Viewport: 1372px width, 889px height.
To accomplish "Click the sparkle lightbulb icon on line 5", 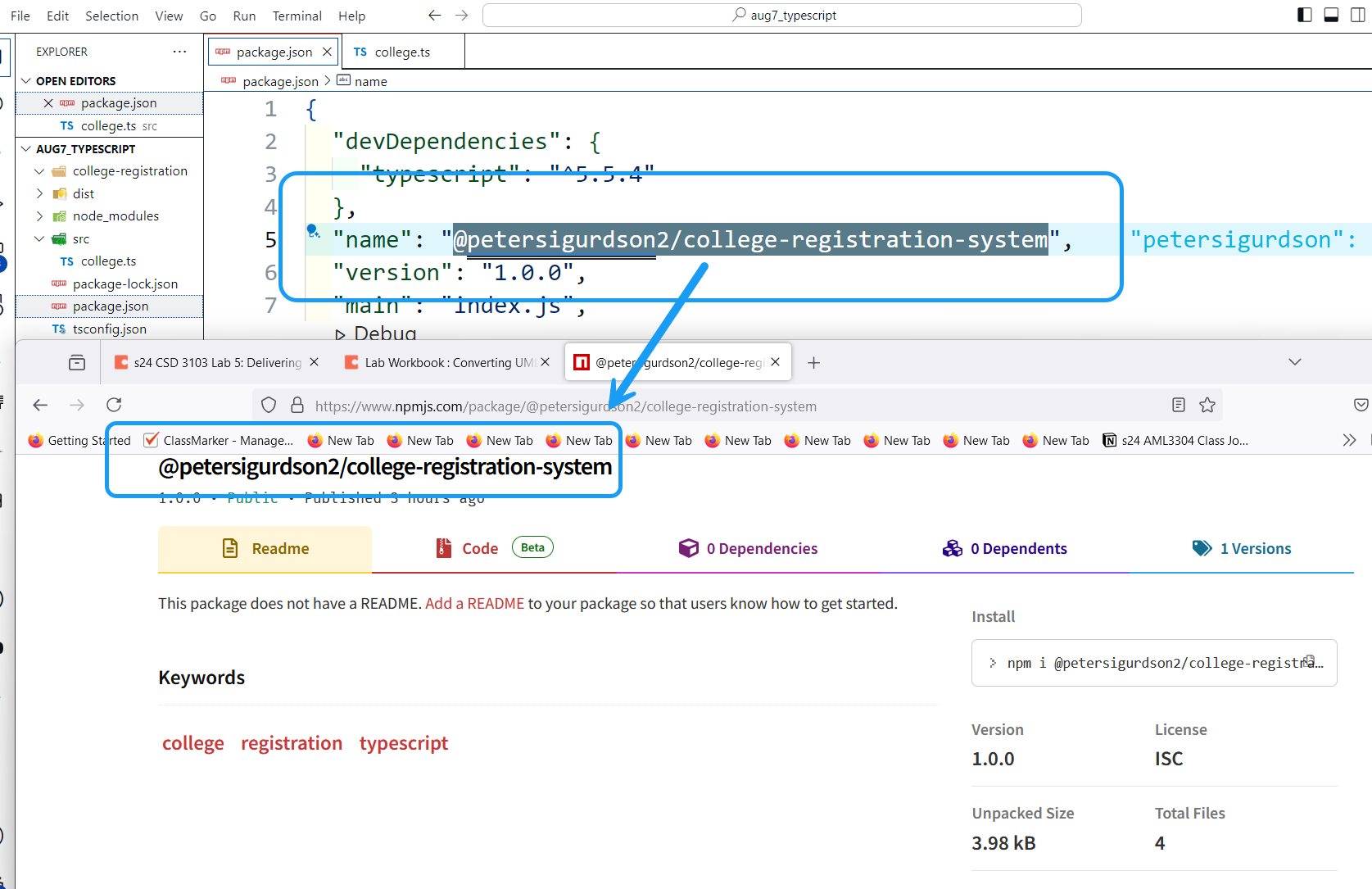I will 313,231.
